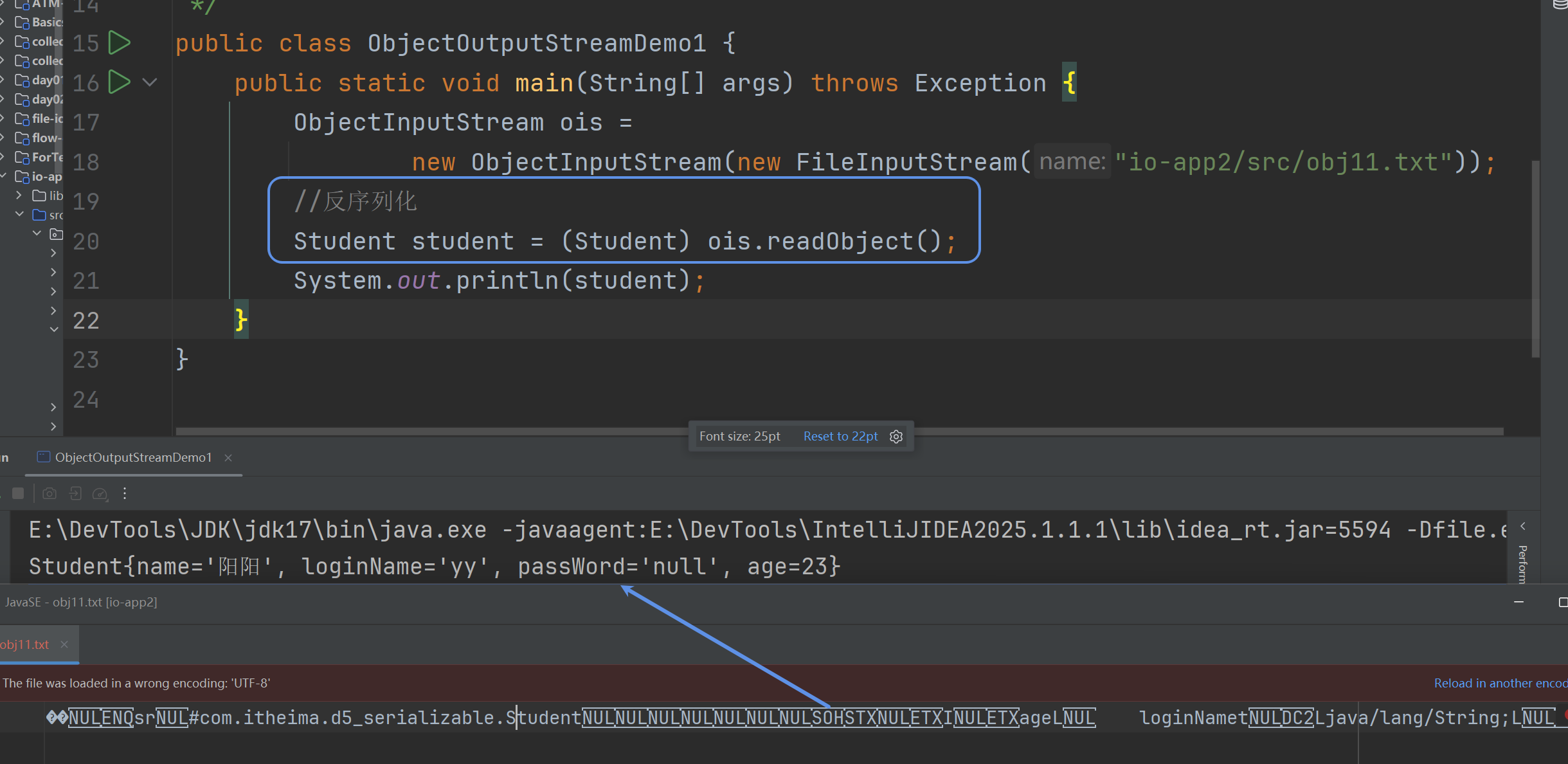Switch to the obj11.txt editor tab
This screenshot has height=764, width=1568.
coord(24,644)
